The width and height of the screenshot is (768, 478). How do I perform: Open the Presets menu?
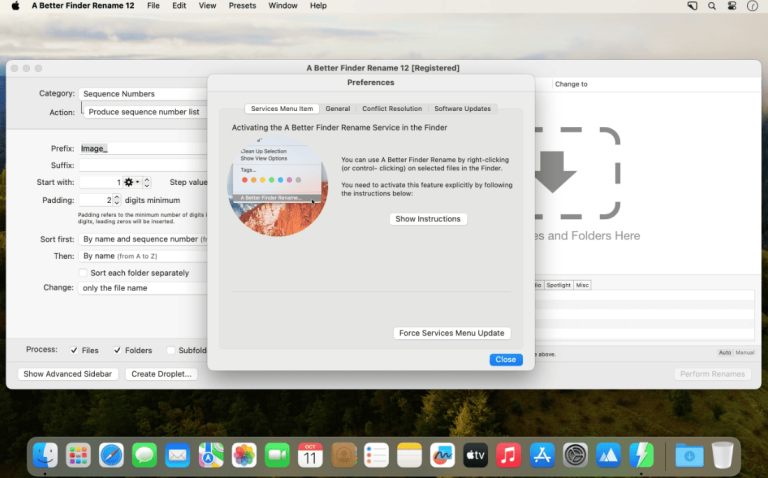click(x=242, y=6)
